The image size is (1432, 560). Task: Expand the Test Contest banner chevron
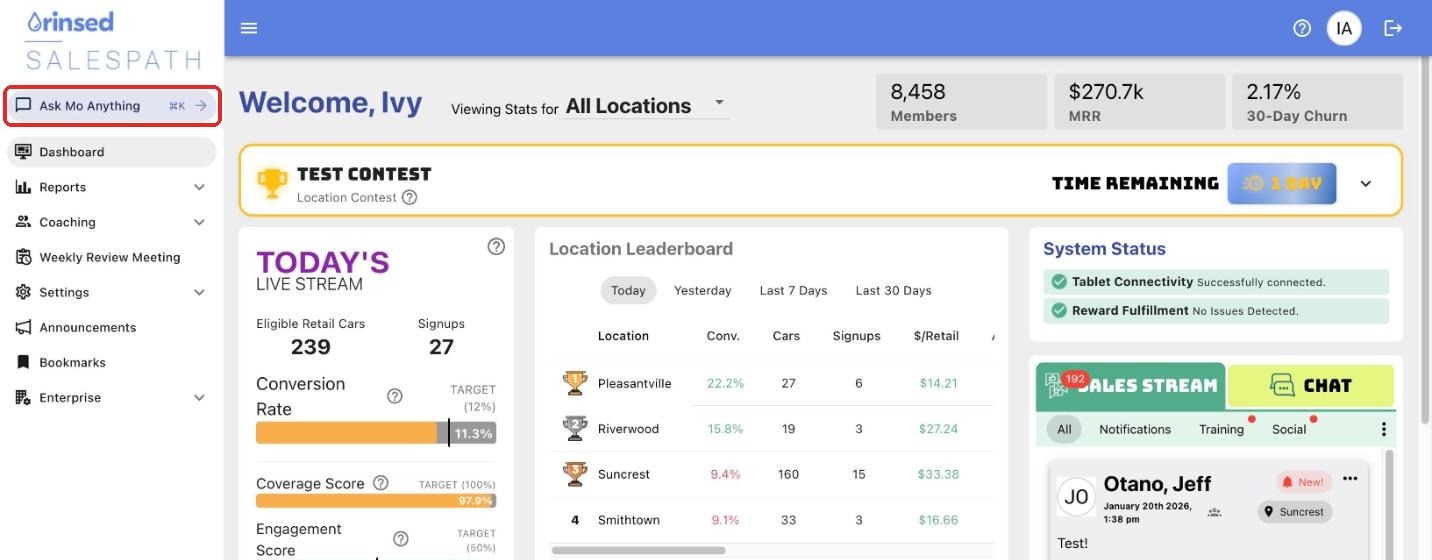click(1366, 184)
